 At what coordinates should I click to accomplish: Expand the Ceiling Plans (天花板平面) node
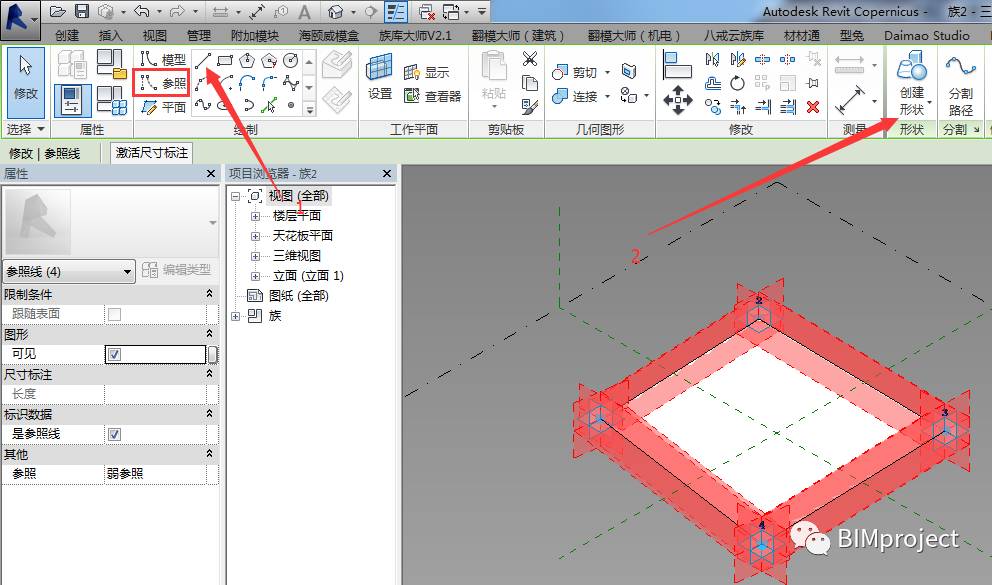coord(256,237)
